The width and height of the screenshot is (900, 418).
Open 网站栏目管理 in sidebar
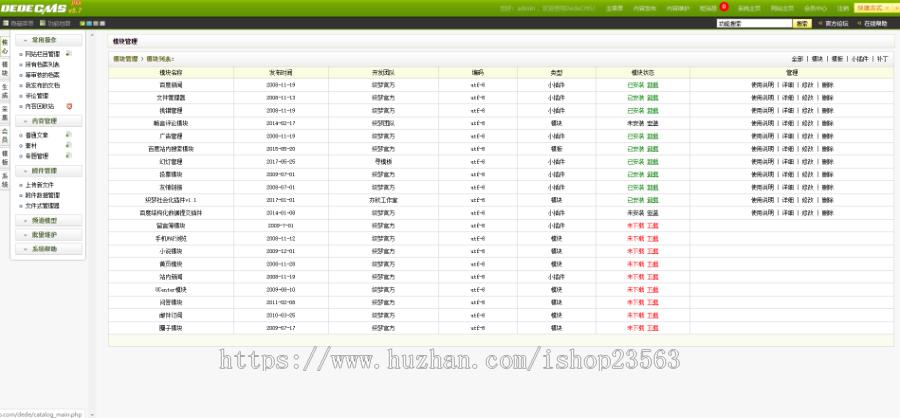pos(42,54)
